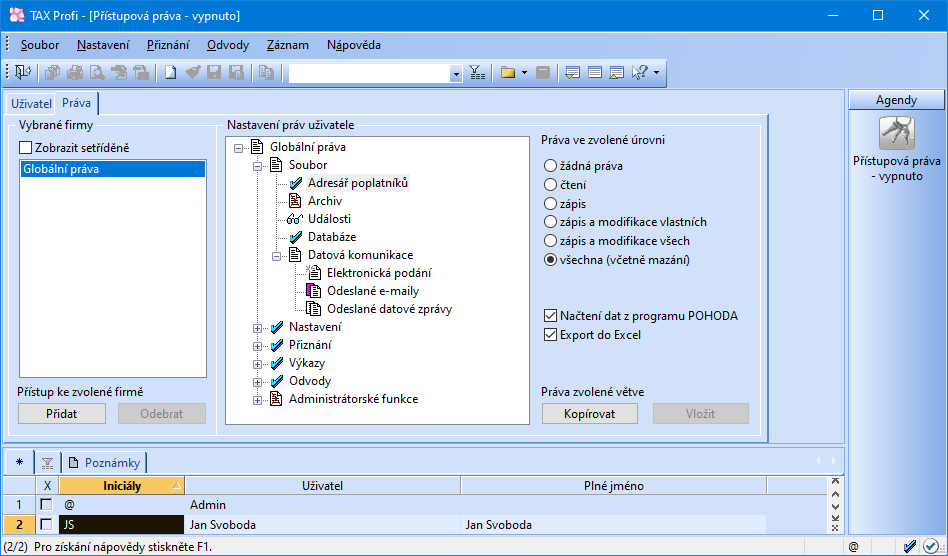Image resolution: width=948 pixels, height=556 pixels.
Task: Click the checkmark icon beside Adresář poplatníků
Action: tap(296, 183)
